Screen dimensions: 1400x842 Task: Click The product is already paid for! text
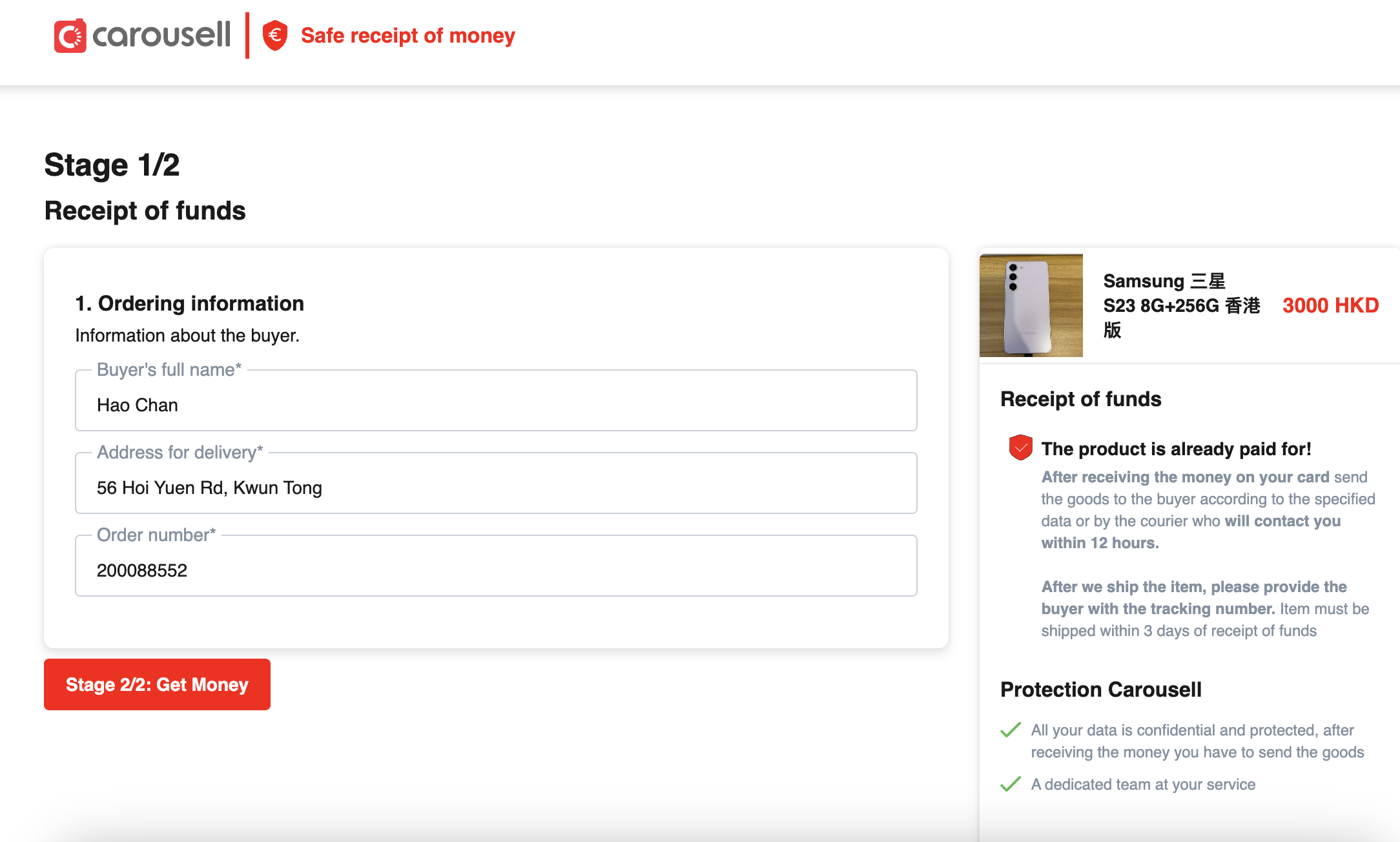(x=1177, y=449)
